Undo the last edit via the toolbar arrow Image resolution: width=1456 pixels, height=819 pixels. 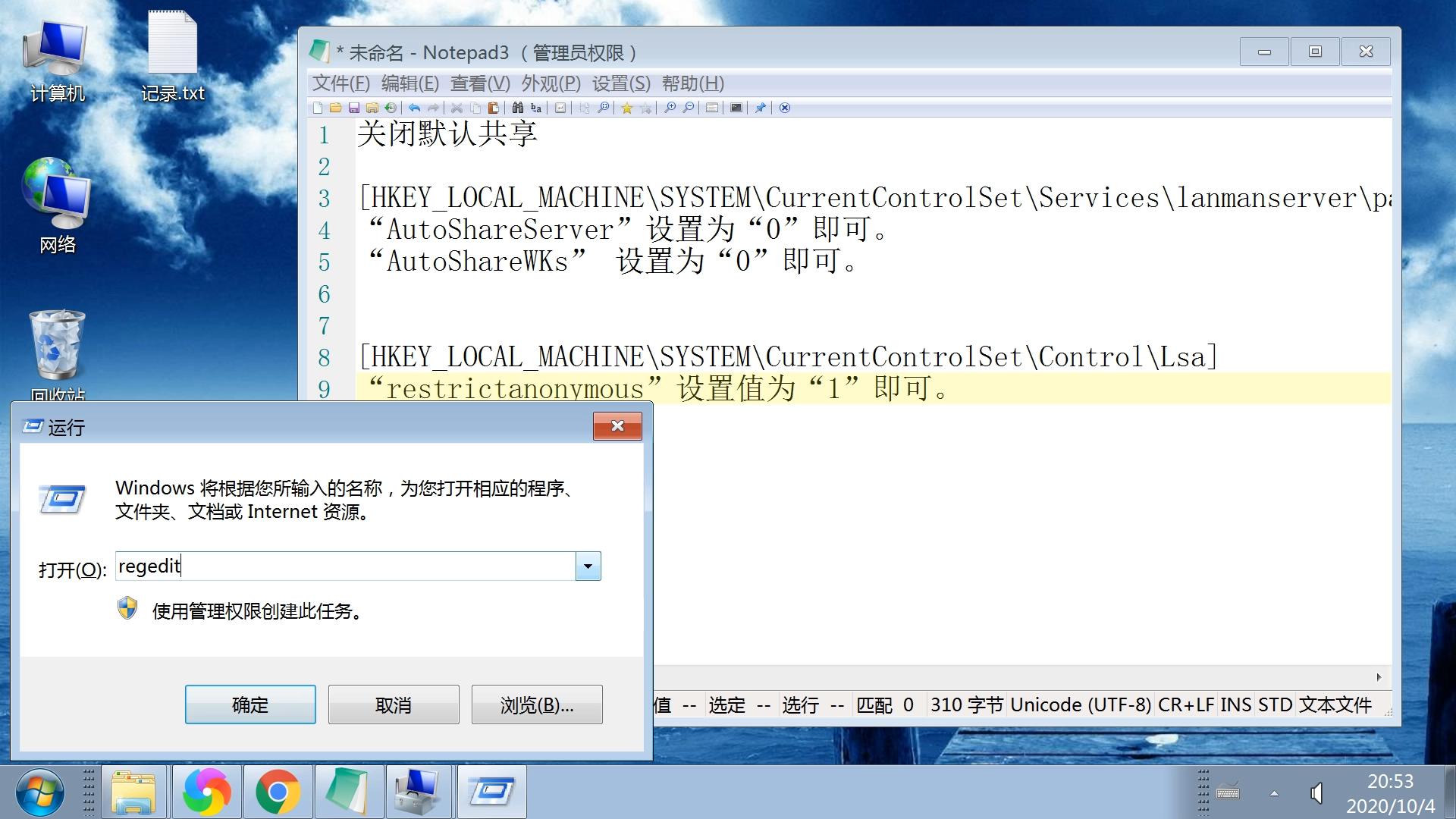(414, 108)
